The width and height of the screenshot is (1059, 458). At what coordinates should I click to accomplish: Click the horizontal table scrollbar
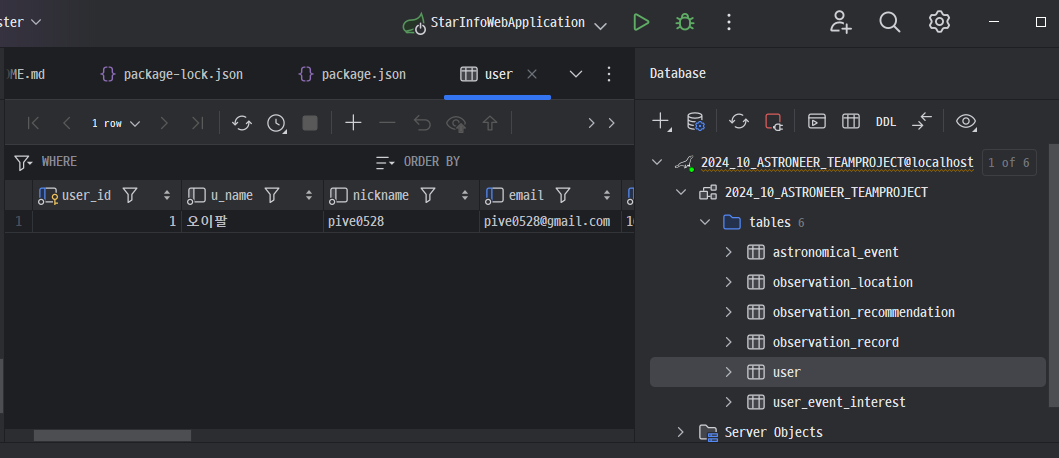click(113, 436)
